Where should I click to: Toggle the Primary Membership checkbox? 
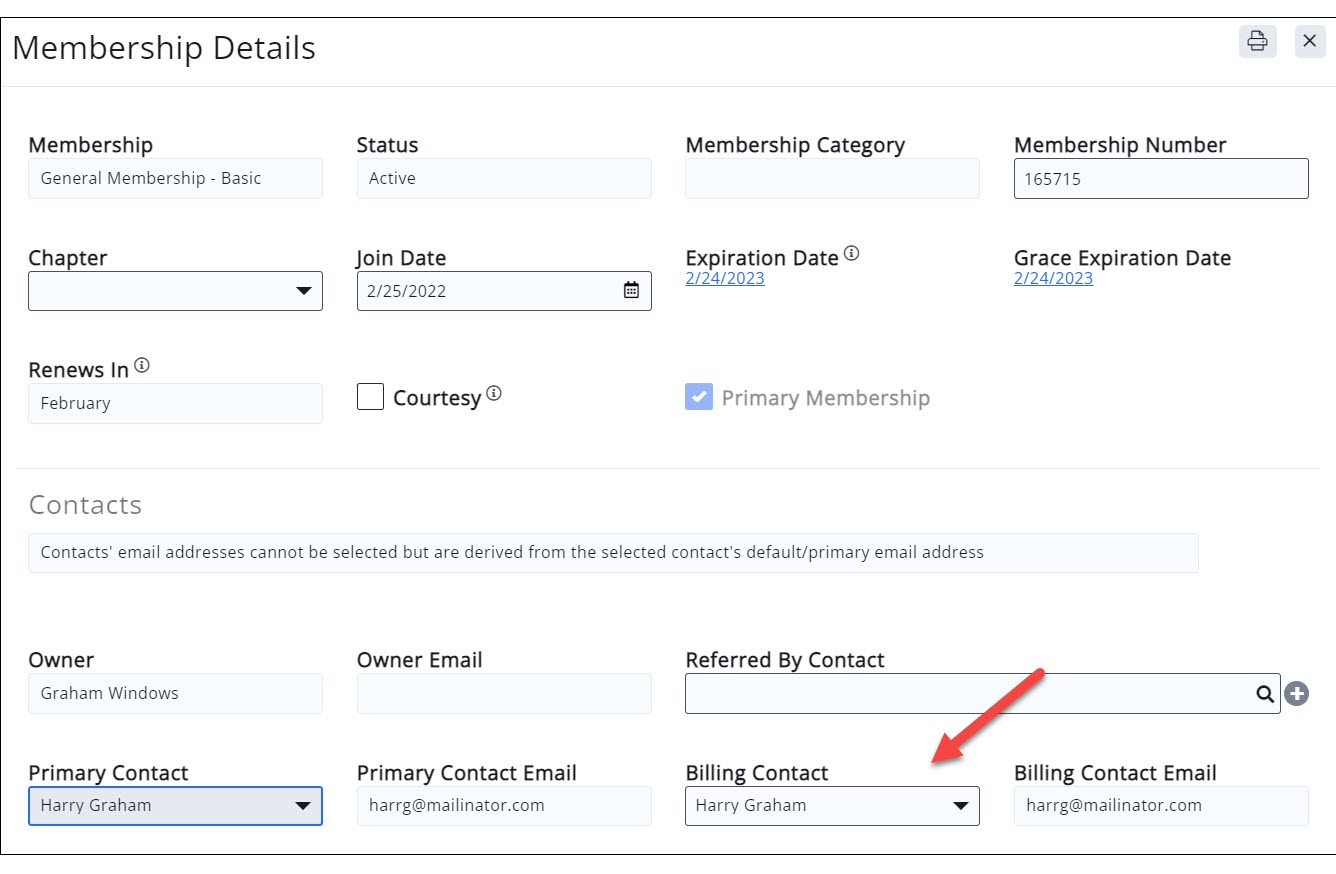point(698,397)
